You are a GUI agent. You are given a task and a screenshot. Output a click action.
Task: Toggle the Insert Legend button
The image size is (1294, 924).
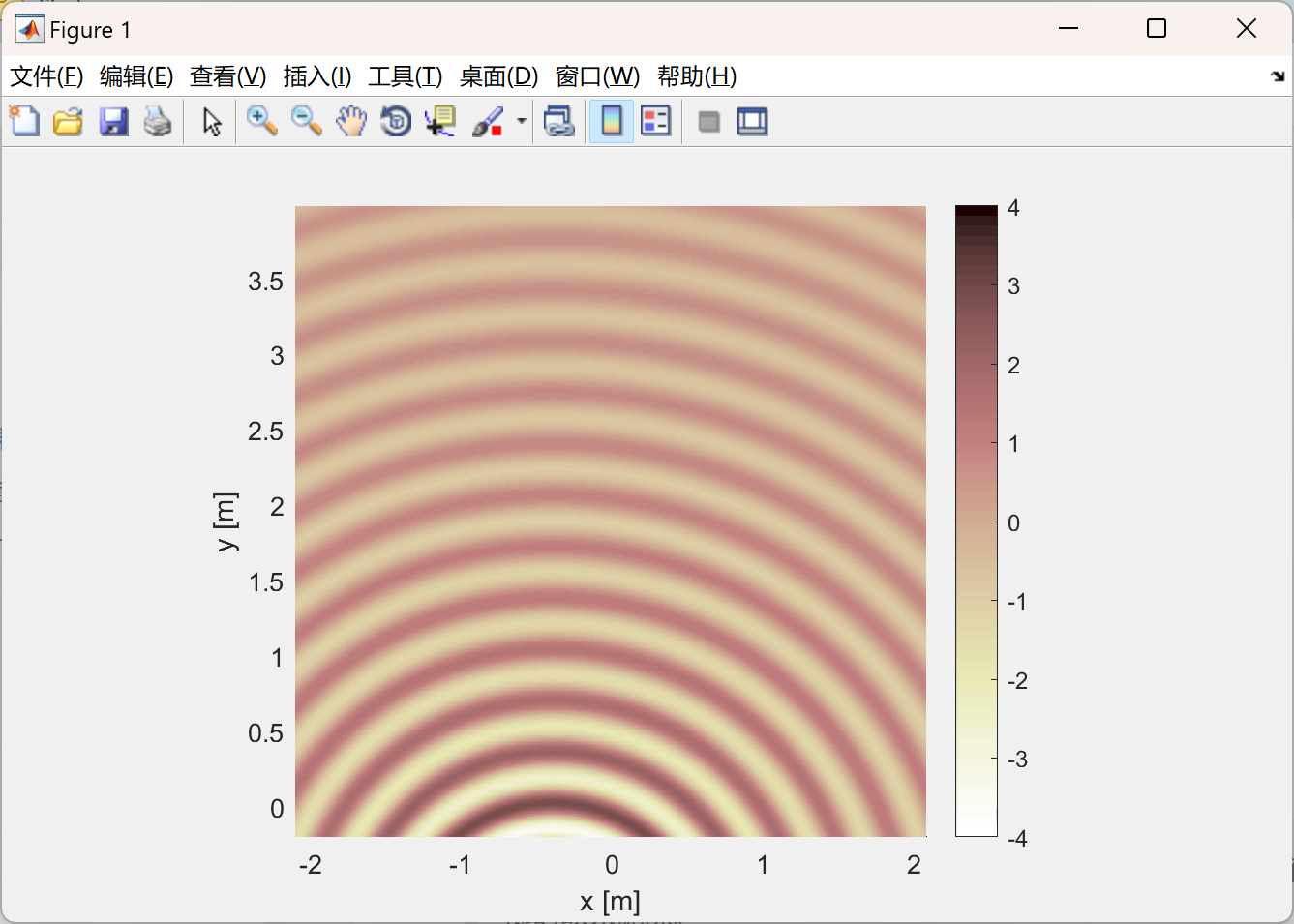[656, 122]
